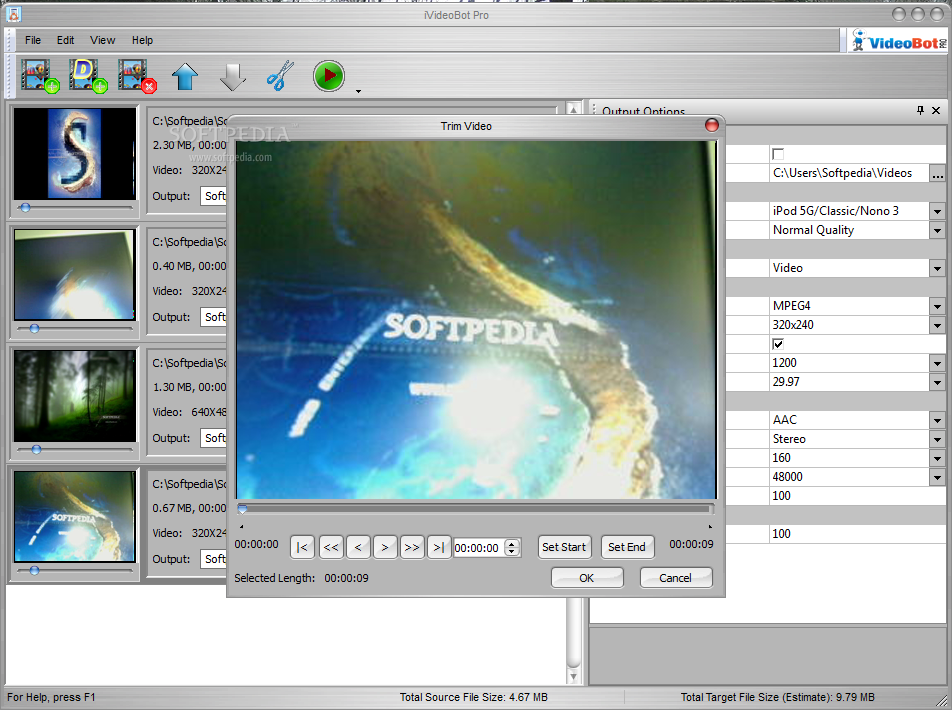This screenshot has height=710, width=952.
Task: Click the C:\Users\Softpedia\Videos path field
Action: pyautogui.click(x=849, y=173)
